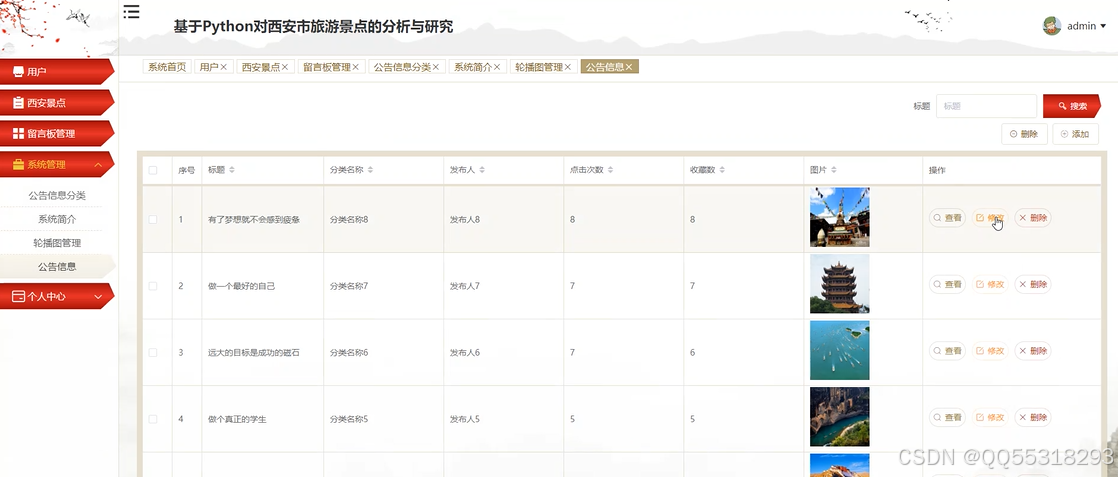Click 删除 for 做一个最好的自己 row

pos(1033,284)
